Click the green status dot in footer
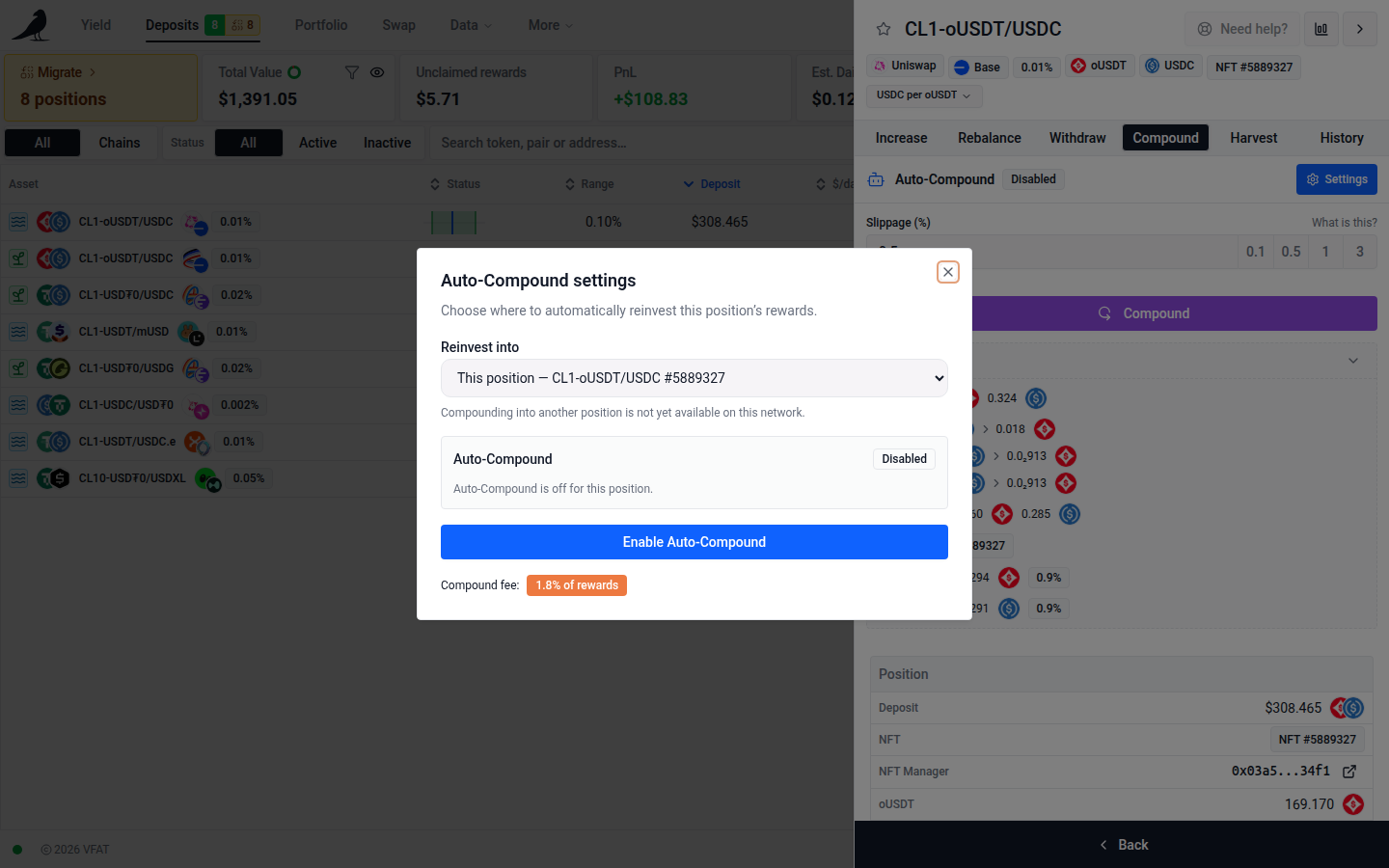Screen dimensions: 1389x868 (17, 850)
